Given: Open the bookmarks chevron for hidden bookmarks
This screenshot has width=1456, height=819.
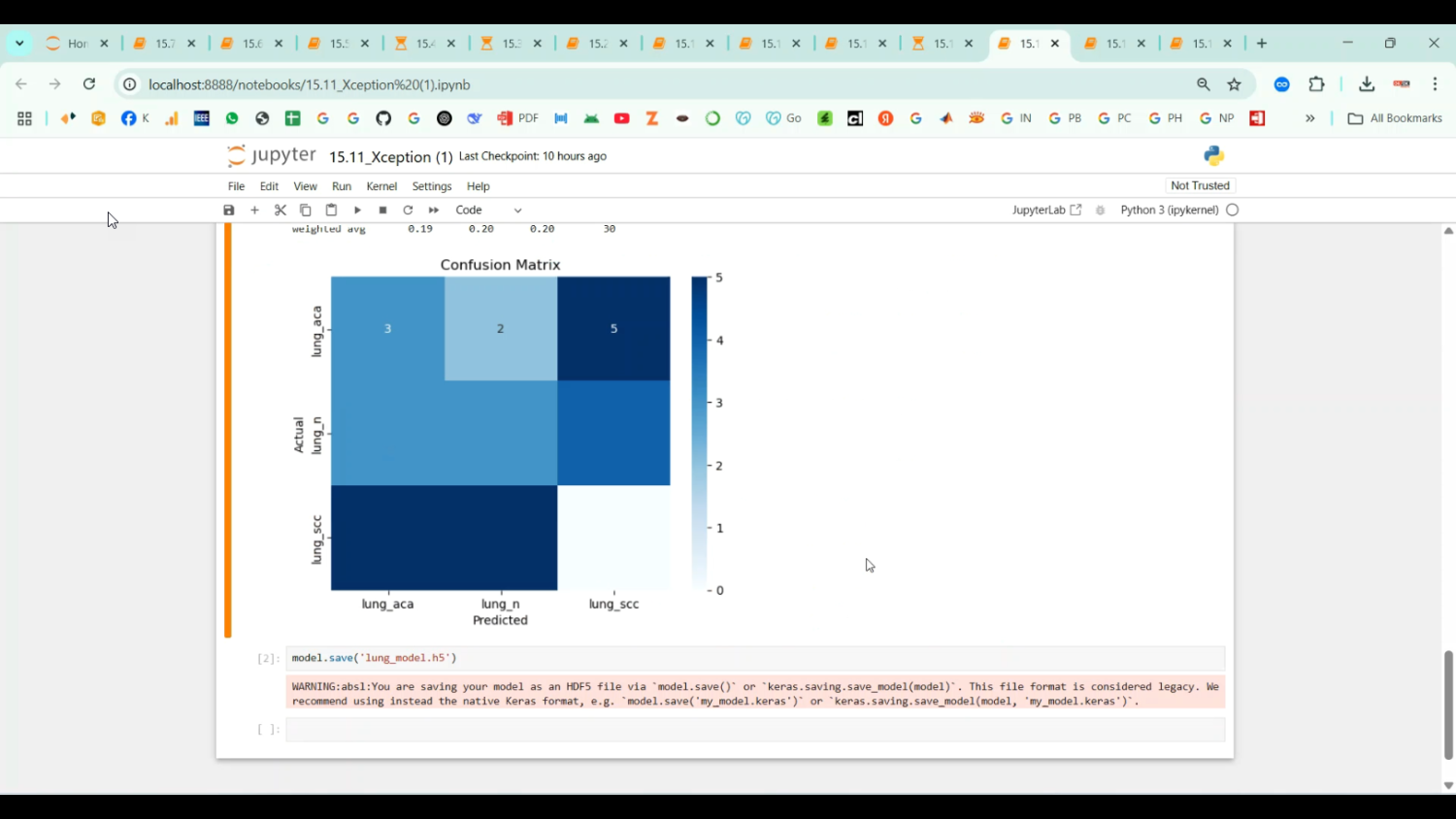Looking at the screenshot, I should 1310,117.
